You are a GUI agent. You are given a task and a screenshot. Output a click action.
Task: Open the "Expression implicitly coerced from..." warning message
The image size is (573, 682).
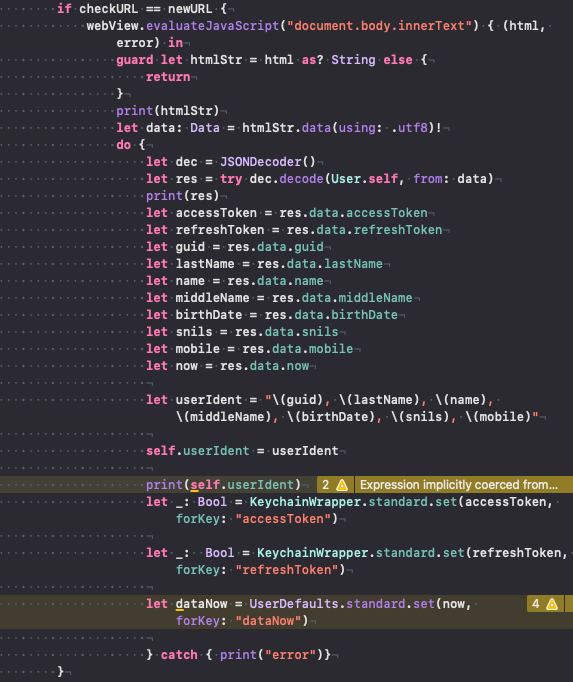[x=459, y=485]
